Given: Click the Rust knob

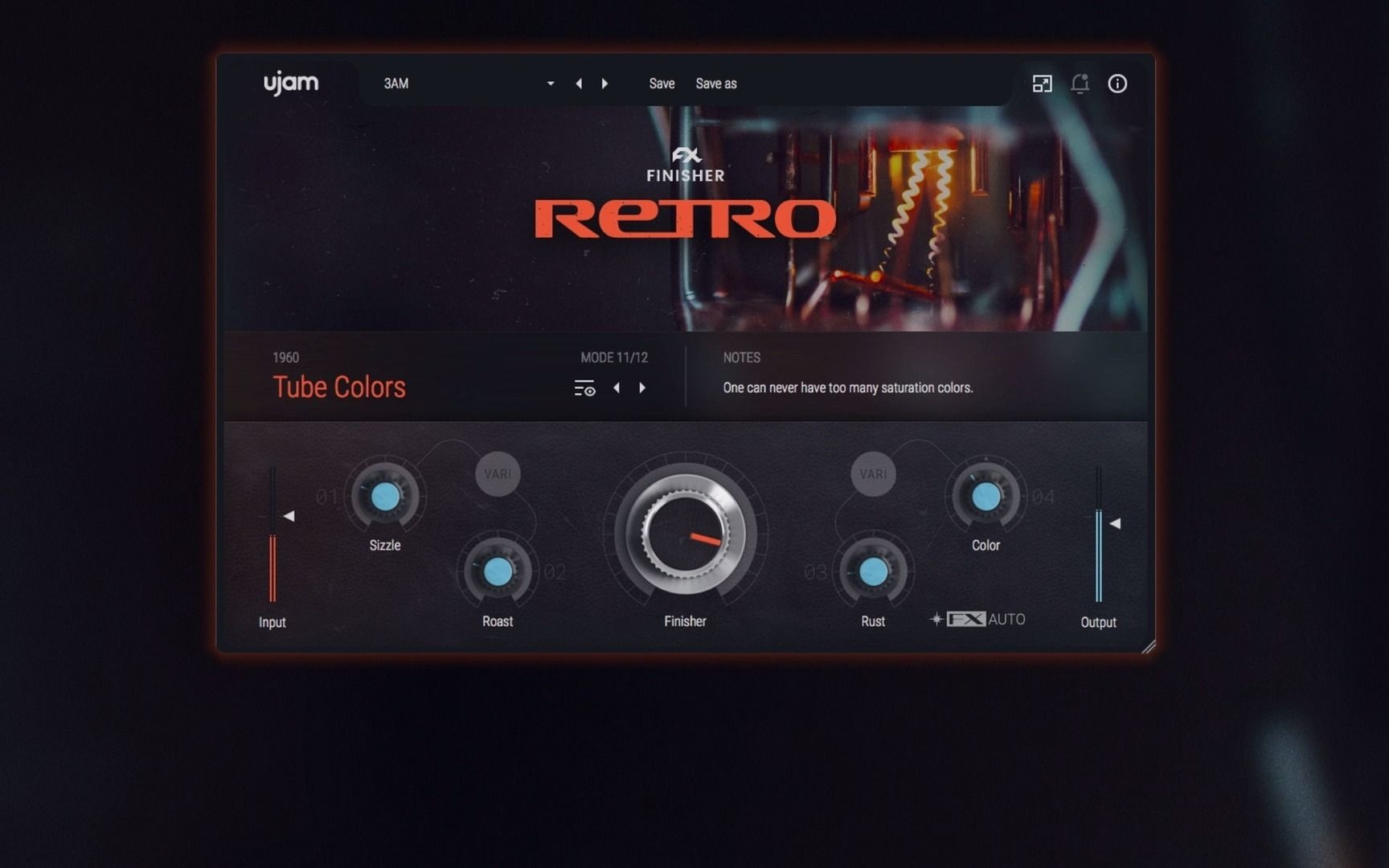Looking at the screenshot, I should pos(874,571).
